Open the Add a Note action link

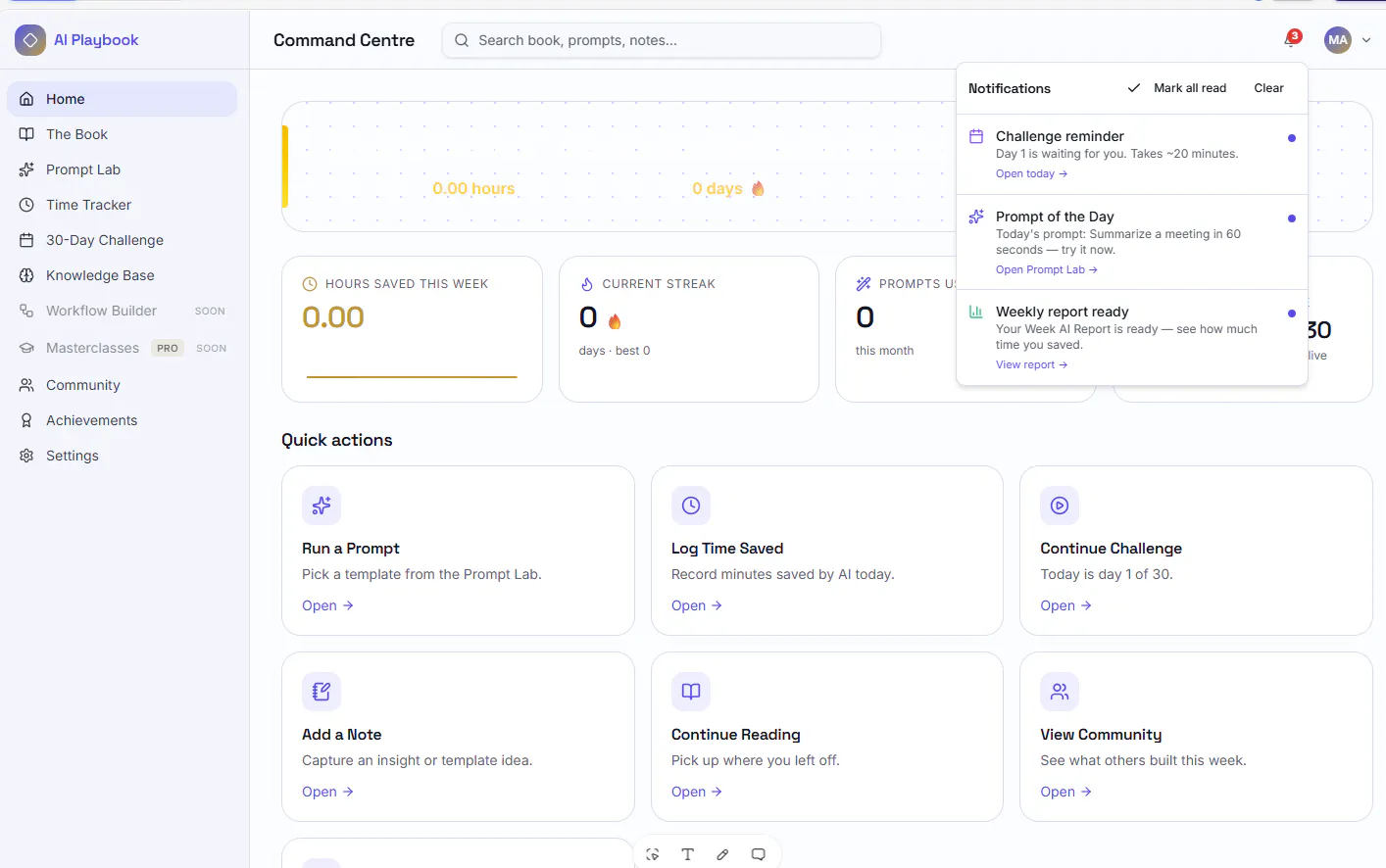[x=327, y=792]
